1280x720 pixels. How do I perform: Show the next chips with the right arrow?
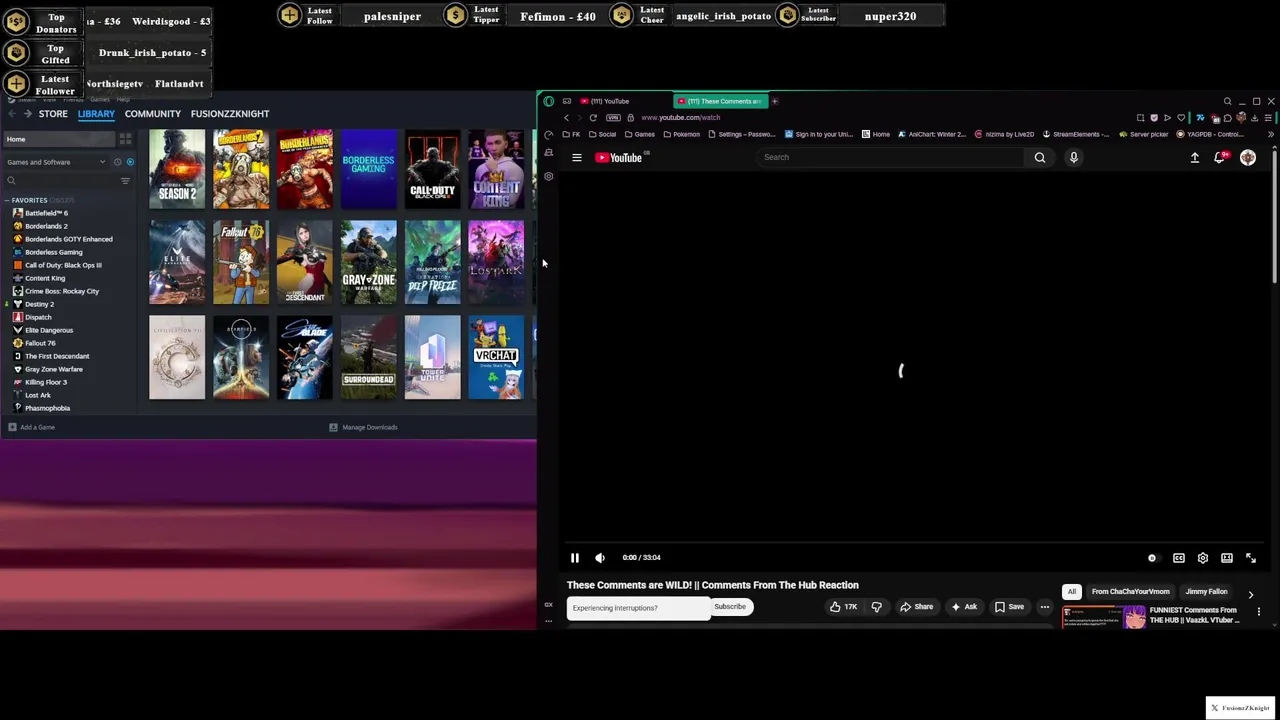[1251, 594]
